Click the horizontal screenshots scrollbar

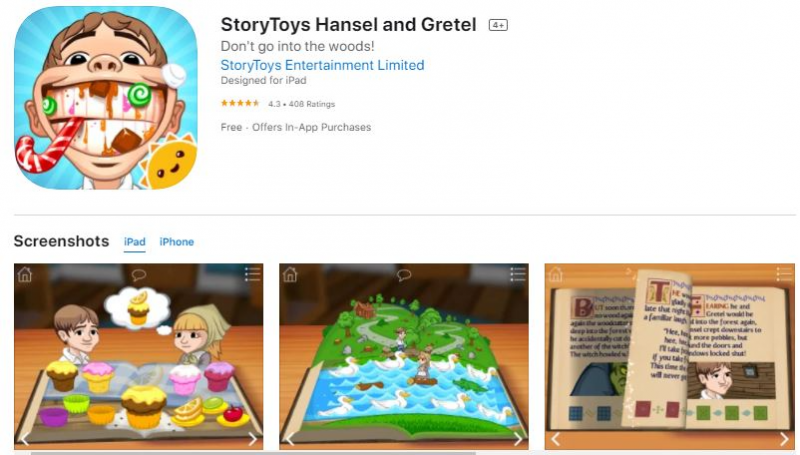253,453
